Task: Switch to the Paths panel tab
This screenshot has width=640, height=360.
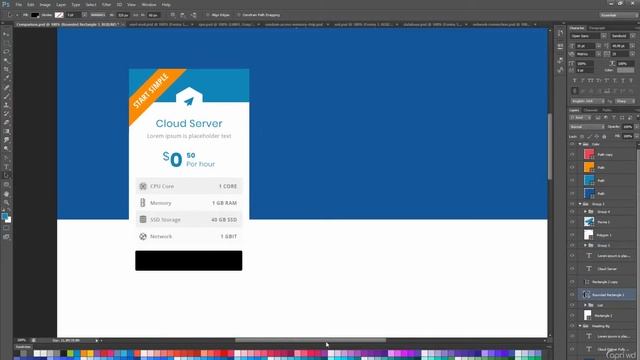Action: click(607, 110)
